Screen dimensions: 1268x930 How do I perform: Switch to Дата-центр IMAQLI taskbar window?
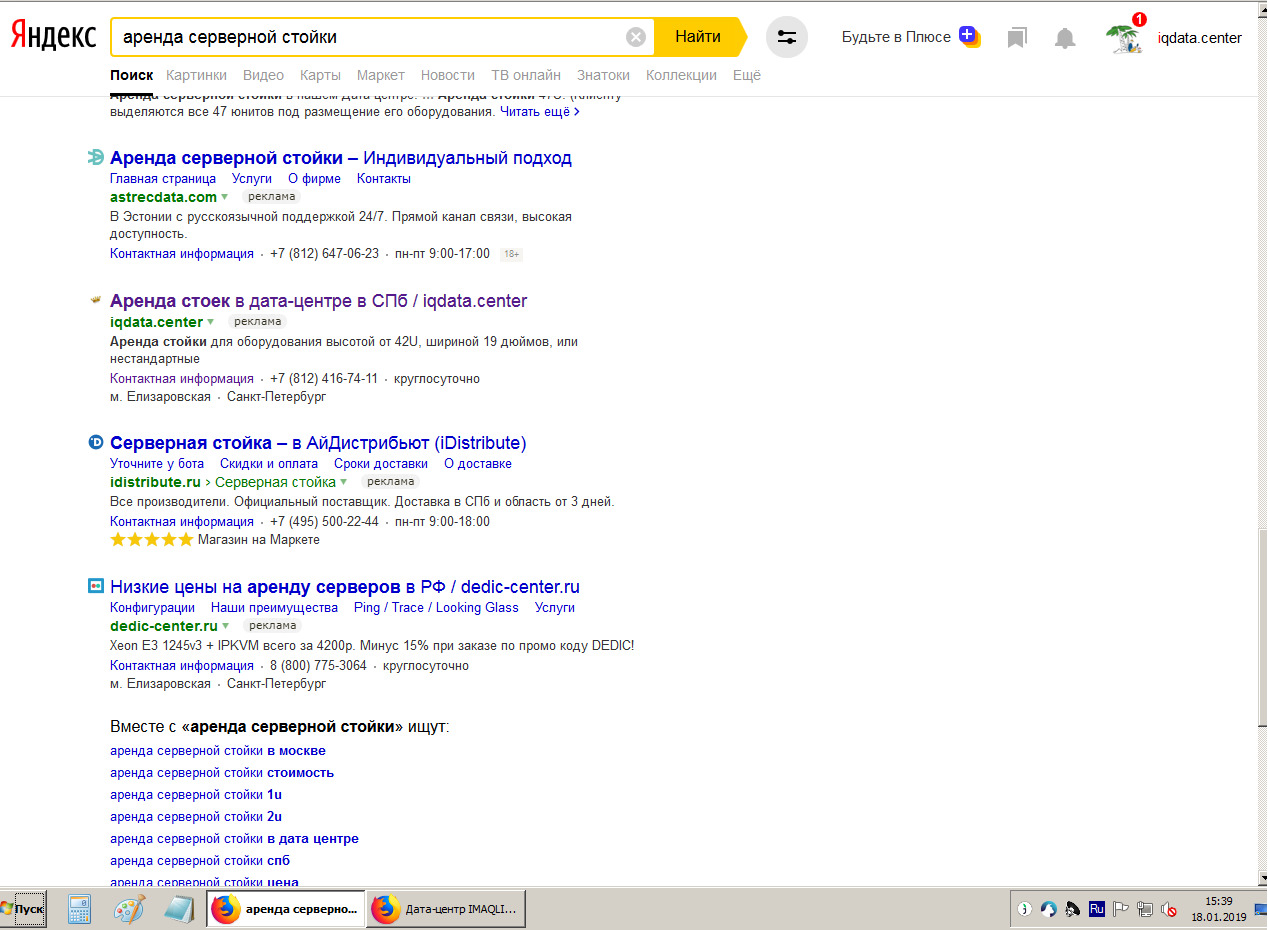click(446, 909)
